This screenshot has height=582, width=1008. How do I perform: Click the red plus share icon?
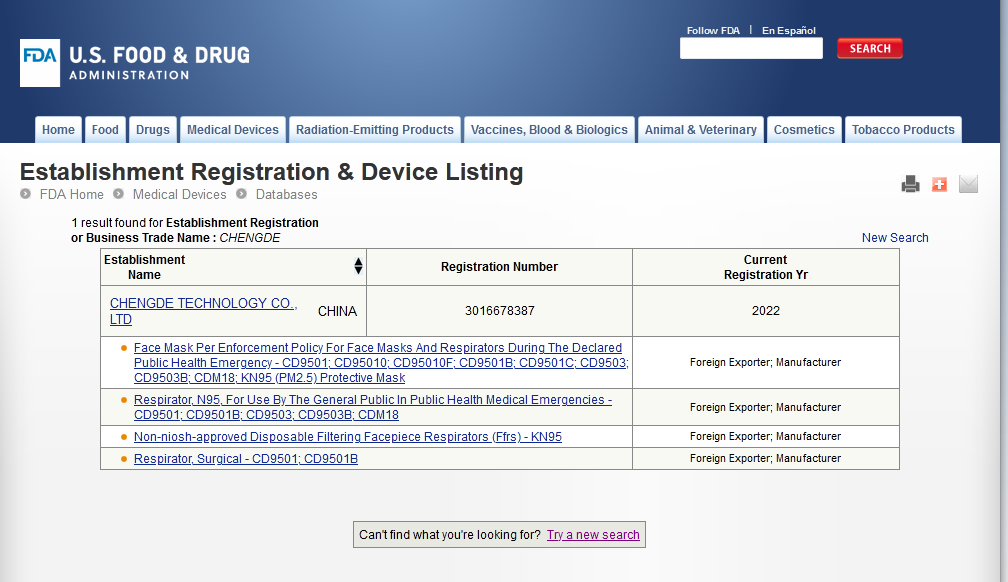coord(939,185)
